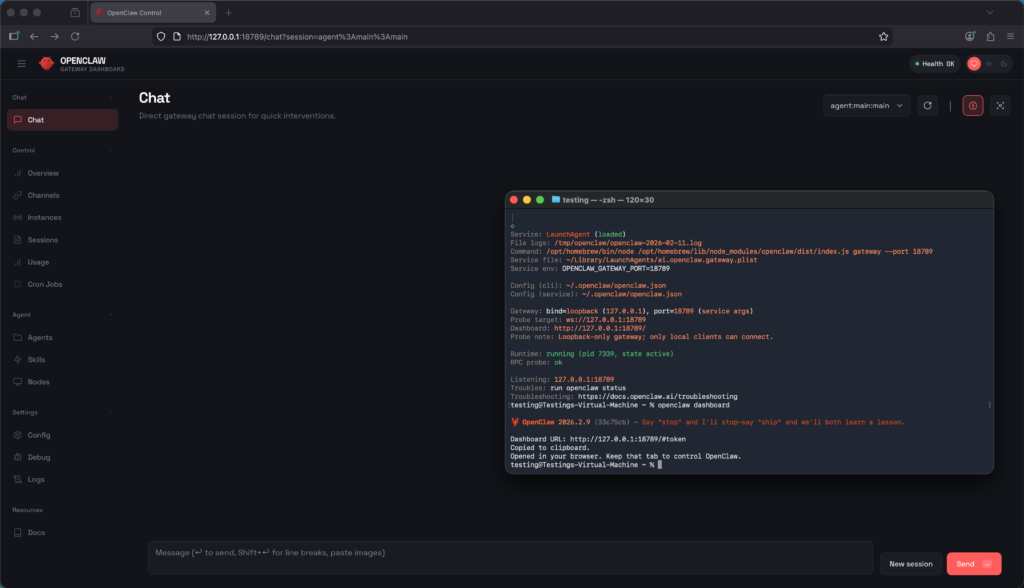Click the terminal command prompt line
This screenshot has height=588, width=1024.
click(586, 465)
